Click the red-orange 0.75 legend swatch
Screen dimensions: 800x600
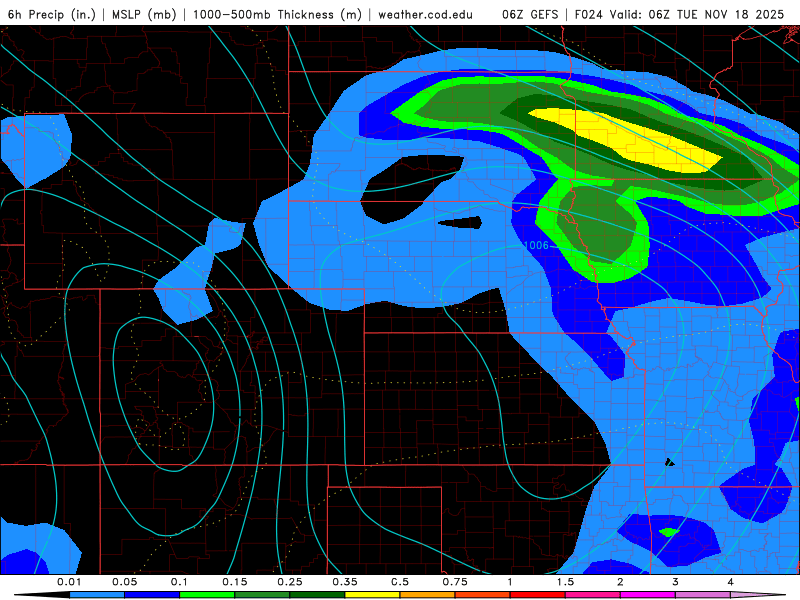coord(483,595)
